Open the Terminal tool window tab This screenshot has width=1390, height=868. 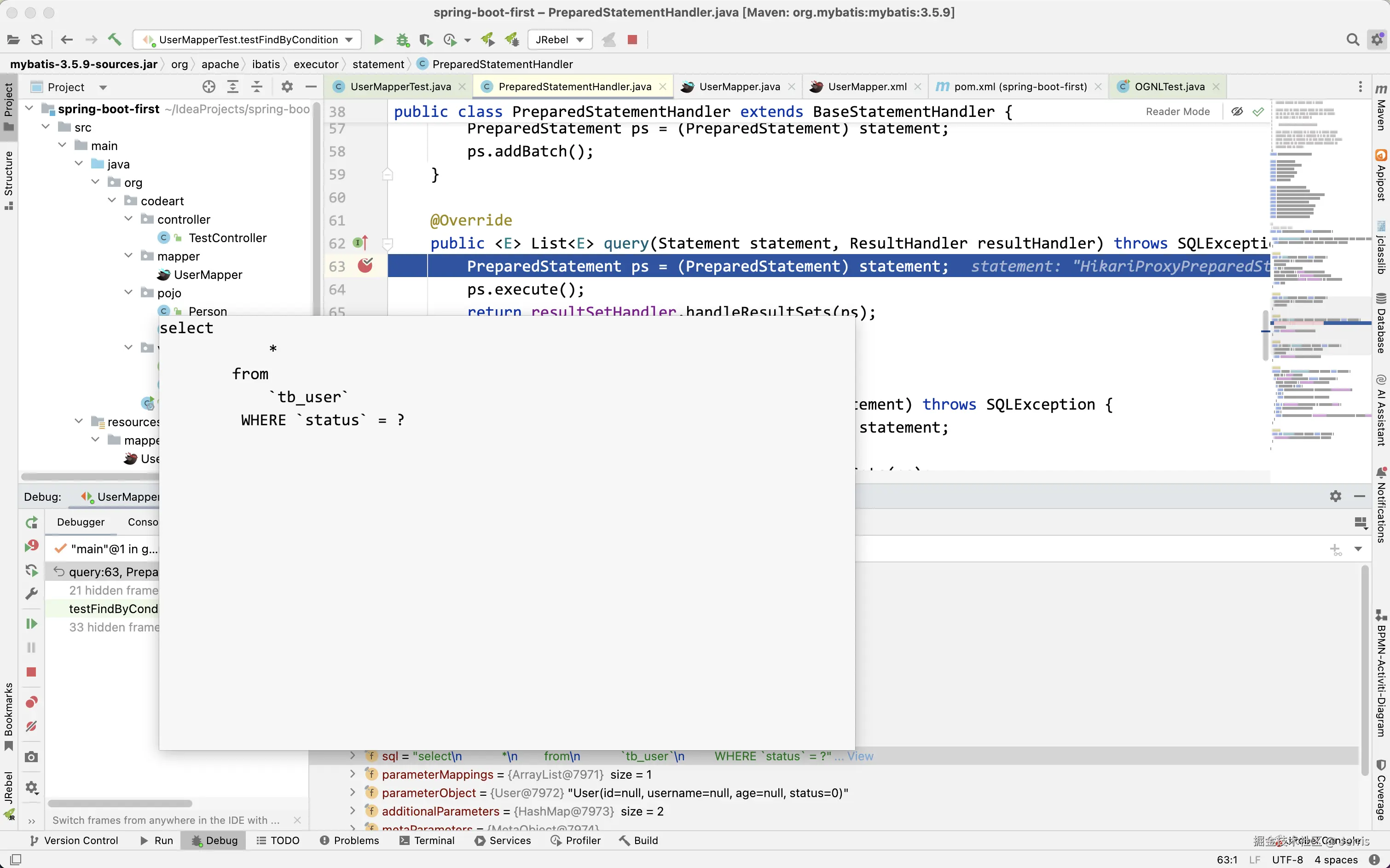[x=427, y=840]
